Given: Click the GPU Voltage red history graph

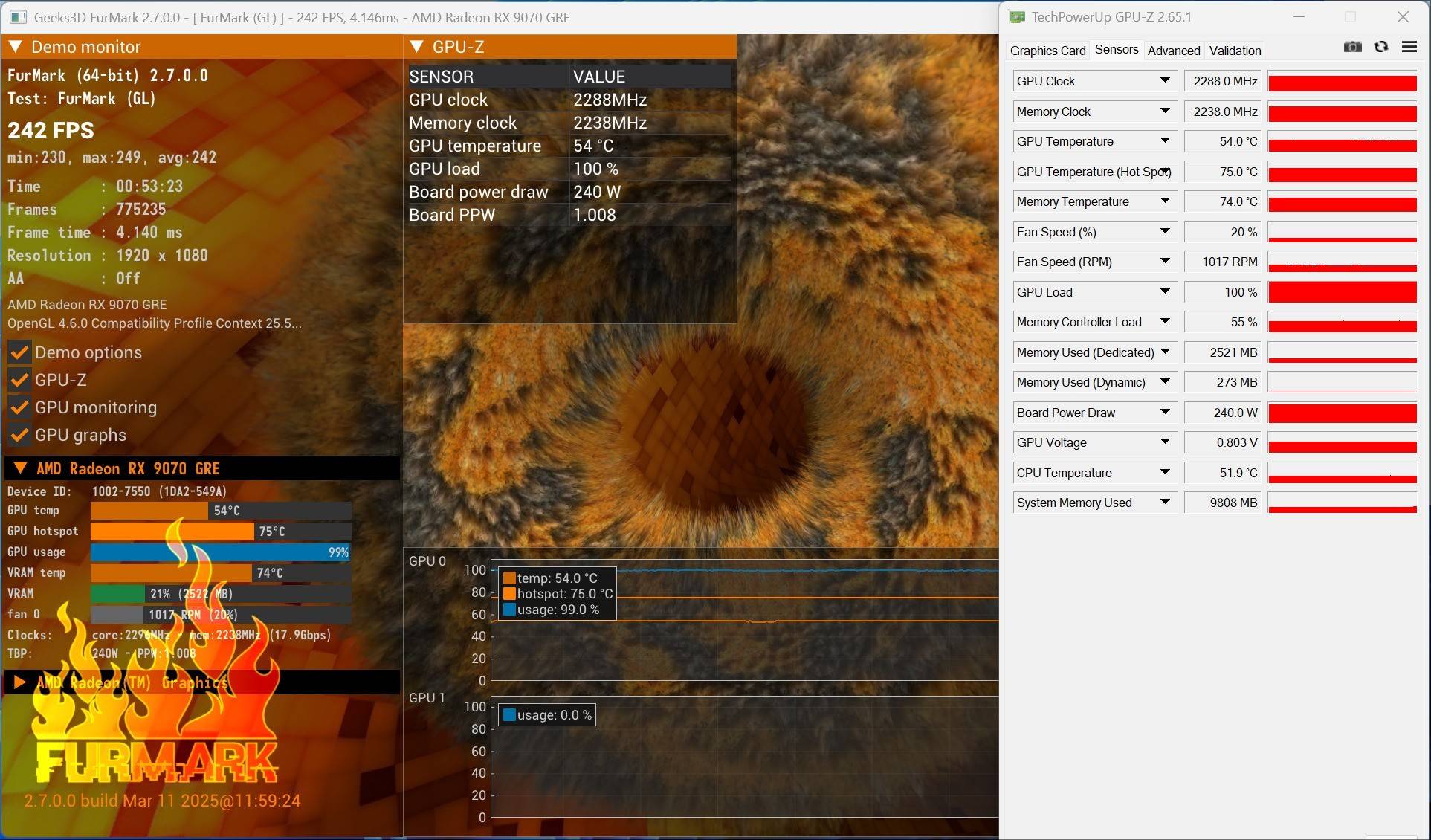Looking at the screenshot, I should click(x=1343, y=442).
